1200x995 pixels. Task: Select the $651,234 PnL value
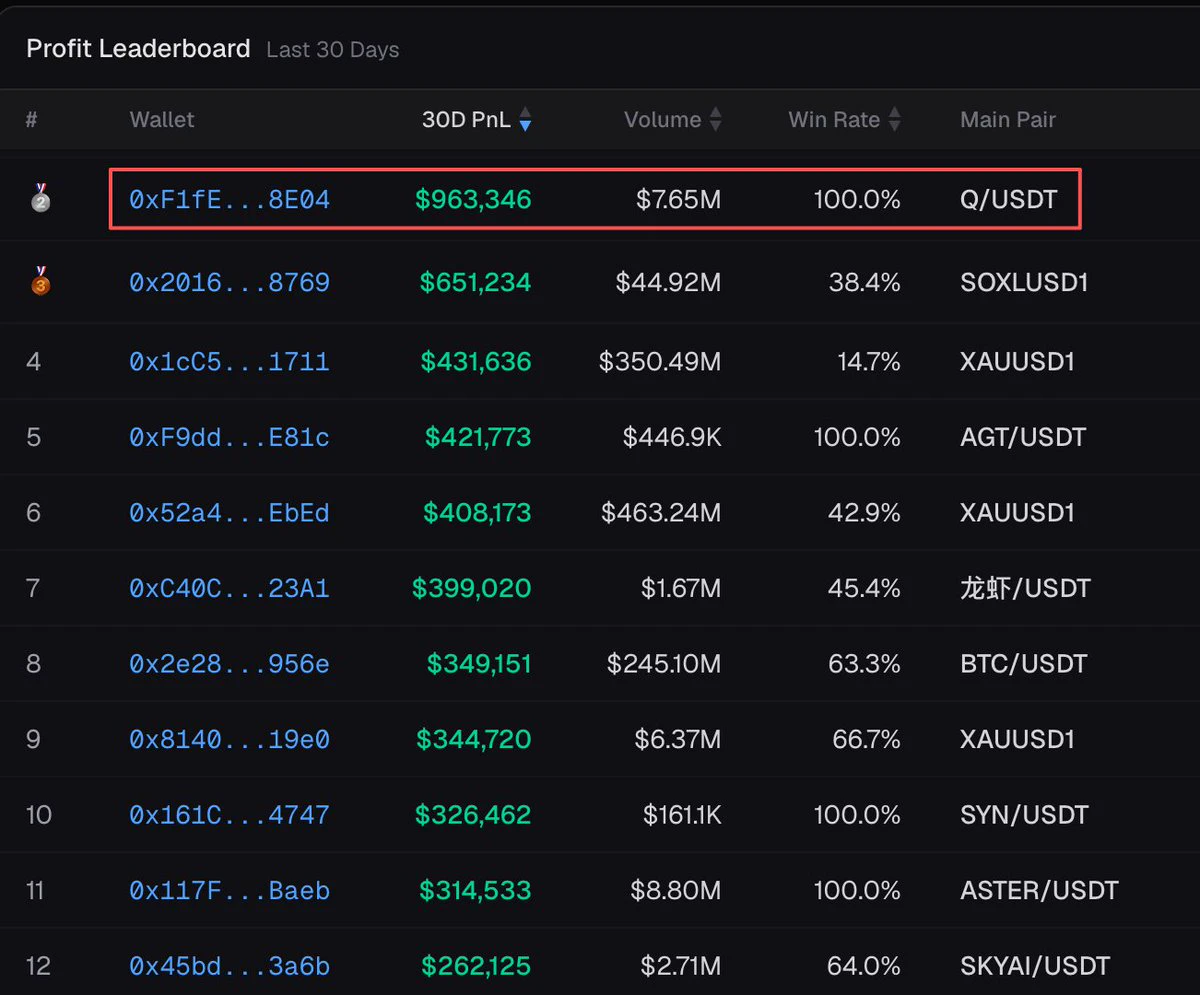click(476, 283)
